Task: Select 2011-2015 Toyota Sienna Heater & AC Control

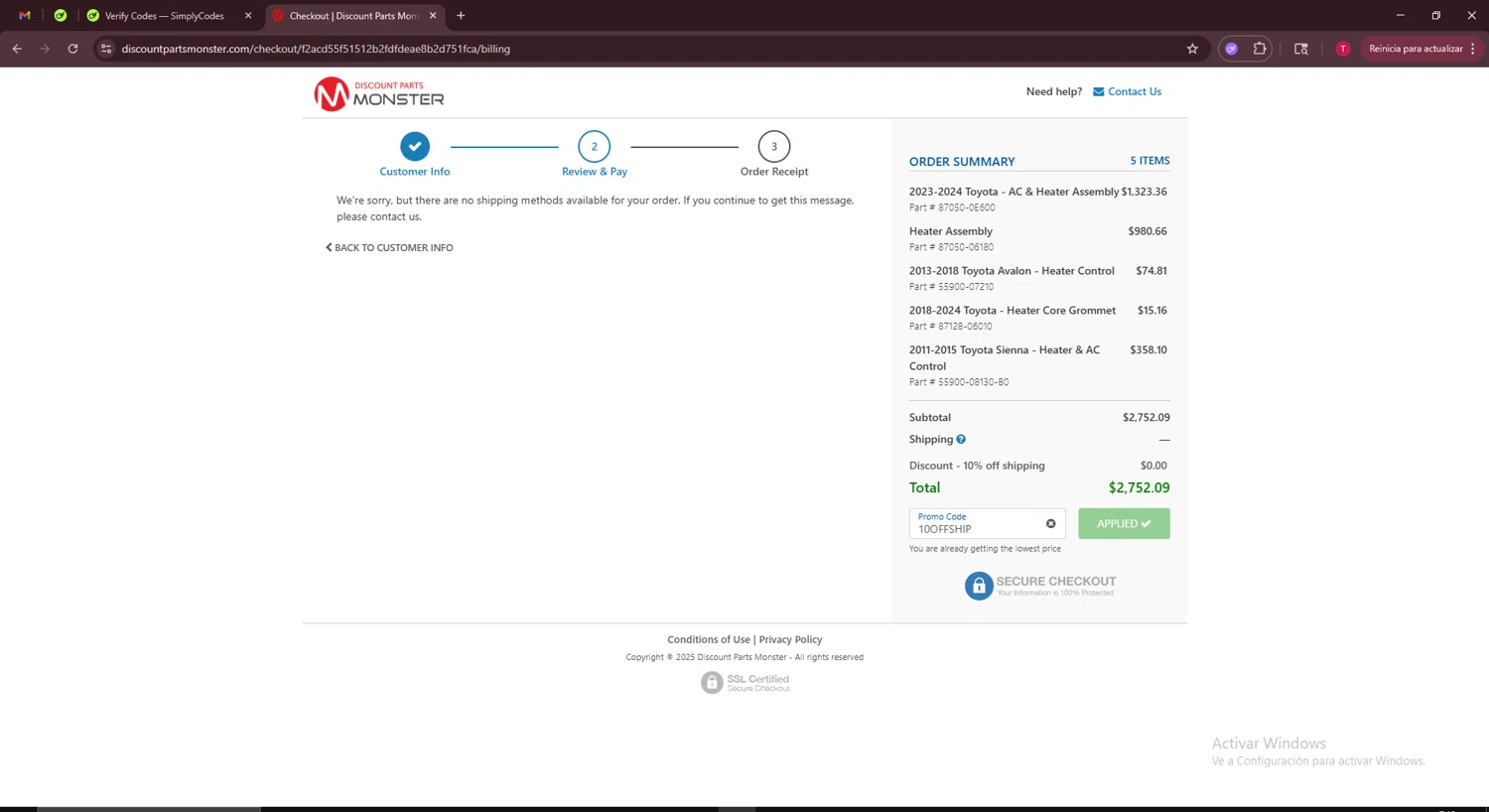Action: [1005, 357]
